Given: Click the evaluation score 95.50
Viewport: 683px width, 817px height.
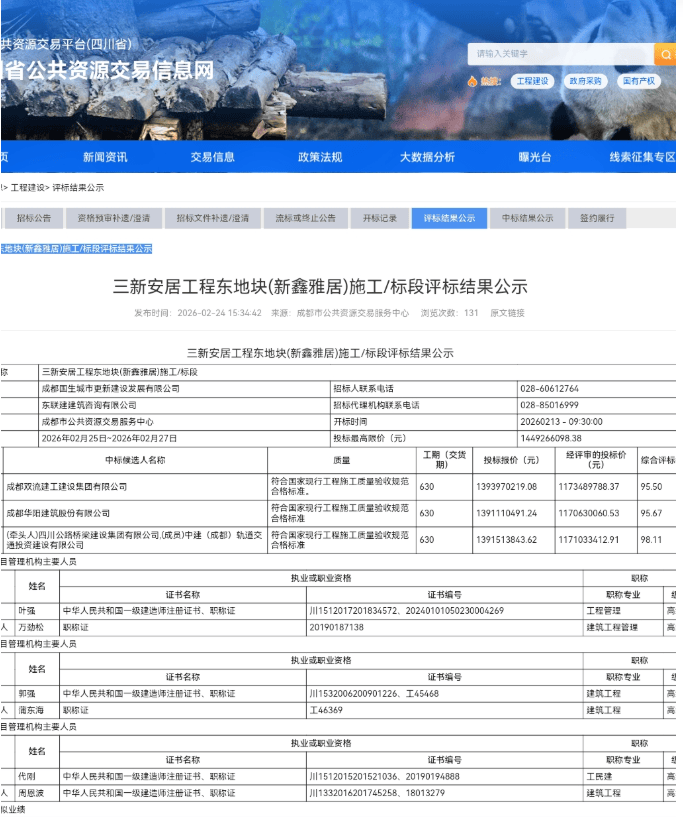Looking at the screenshot, I should point(651,487).
